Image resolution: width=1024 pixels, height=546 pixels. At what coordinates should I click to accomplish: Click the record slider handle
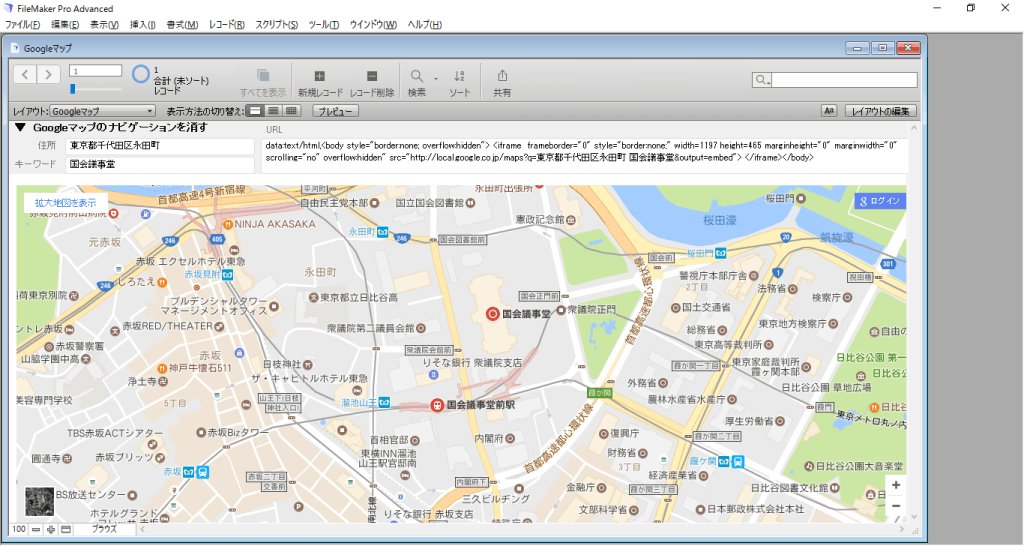click(72, 88)
